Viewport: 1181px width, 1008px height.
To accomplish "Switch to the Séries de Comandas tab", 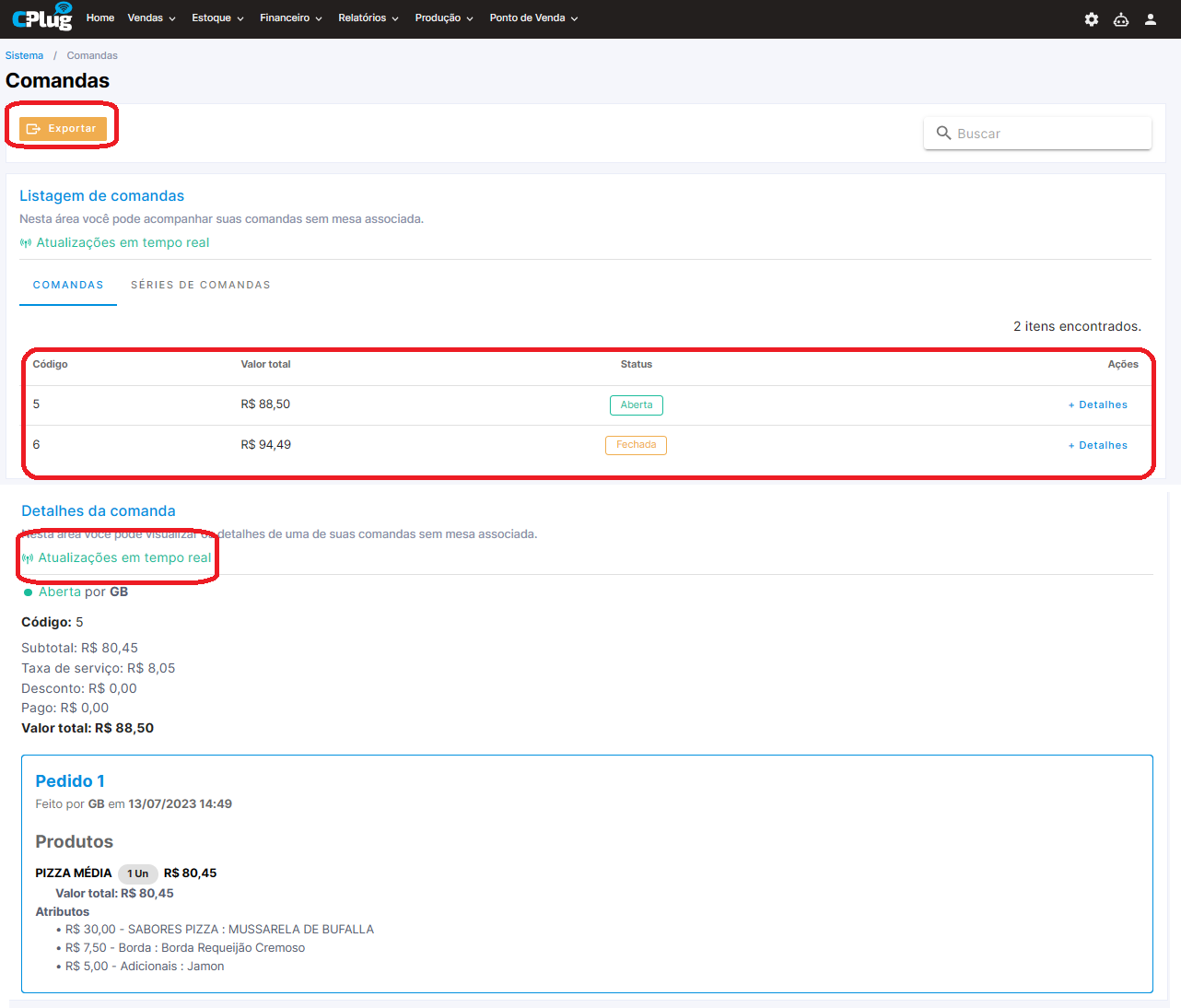I will [201, 286].
